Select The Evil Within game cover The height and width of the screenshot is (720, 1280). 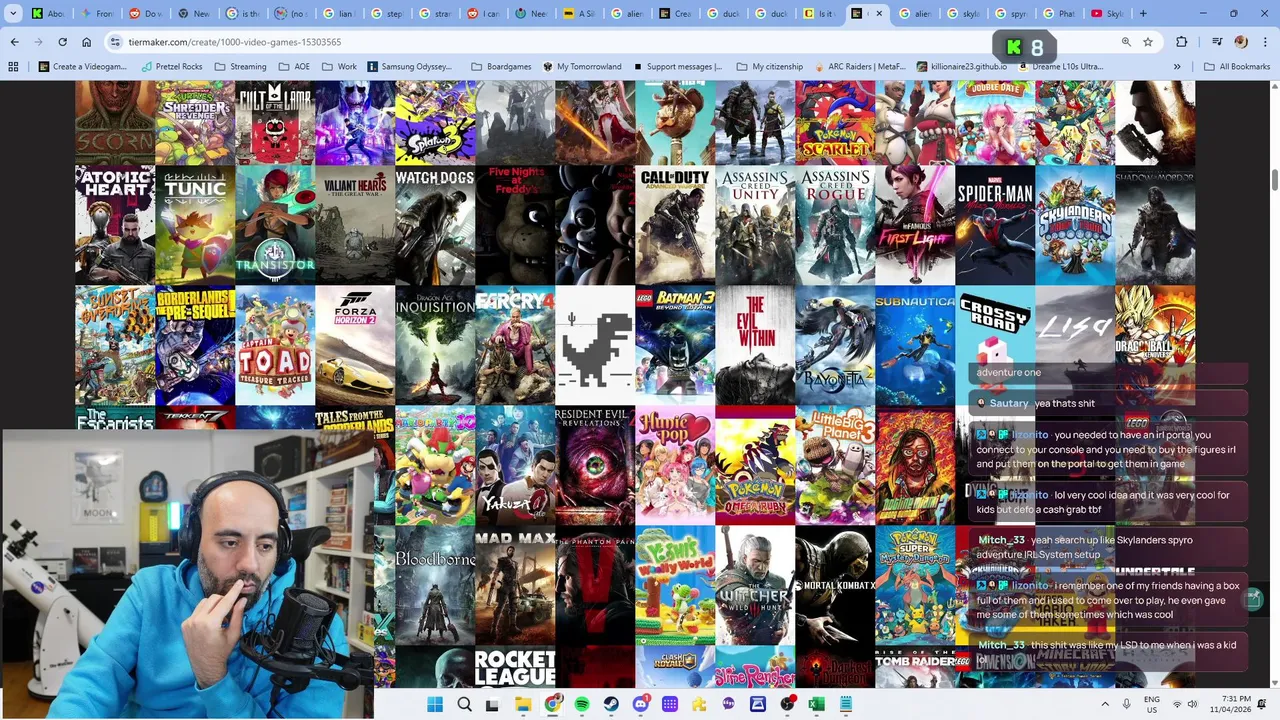[x=755, y=345]
